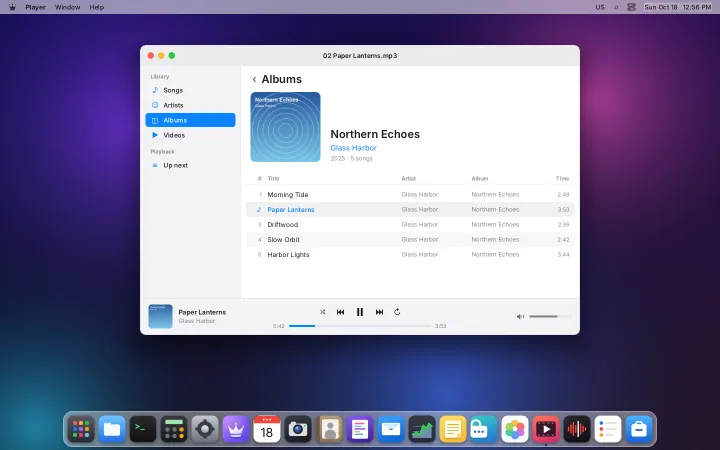The width and height of the screenshot is (720, 450).
Task: Open the Glass Harbor artist link
Action: click(354, 148)
